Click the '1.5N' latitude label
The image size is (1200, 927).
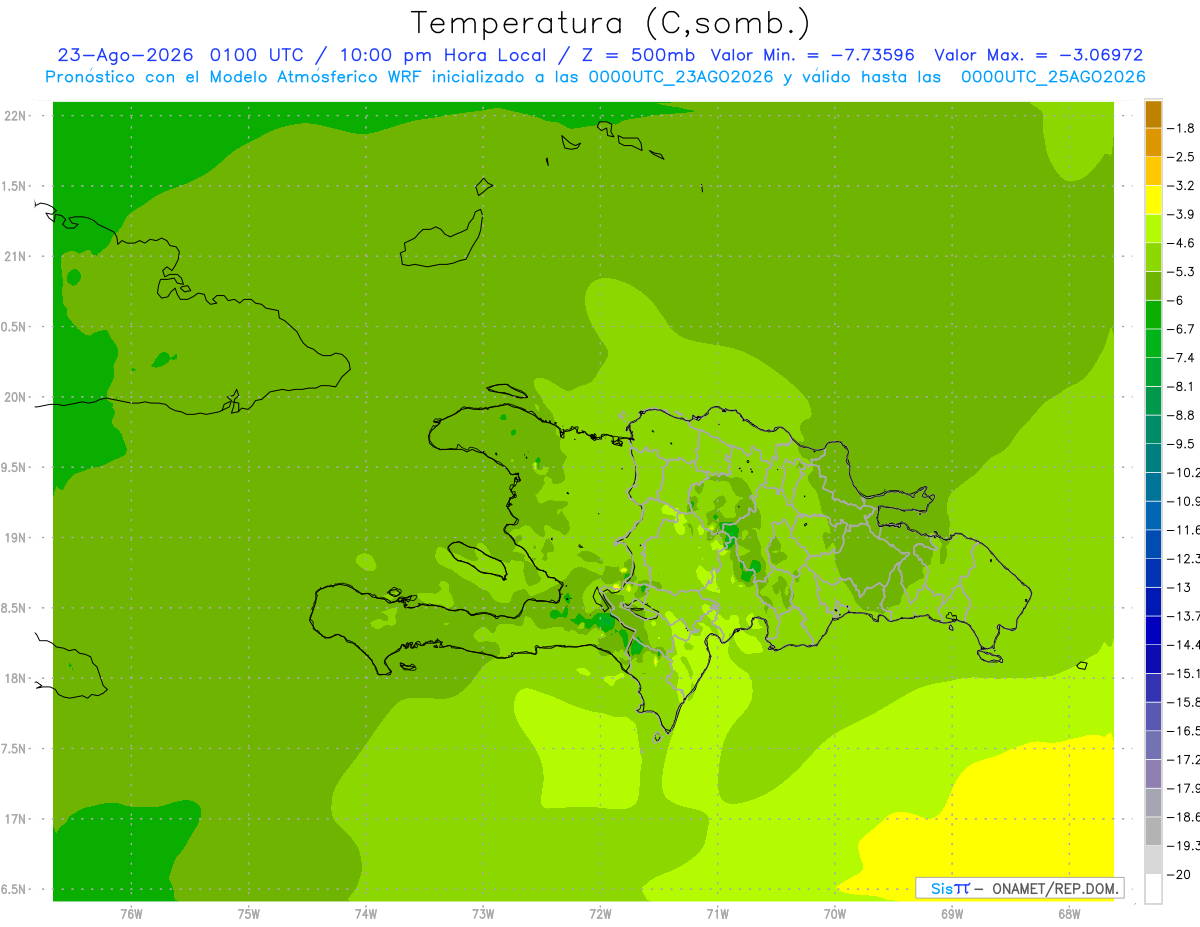13,186
